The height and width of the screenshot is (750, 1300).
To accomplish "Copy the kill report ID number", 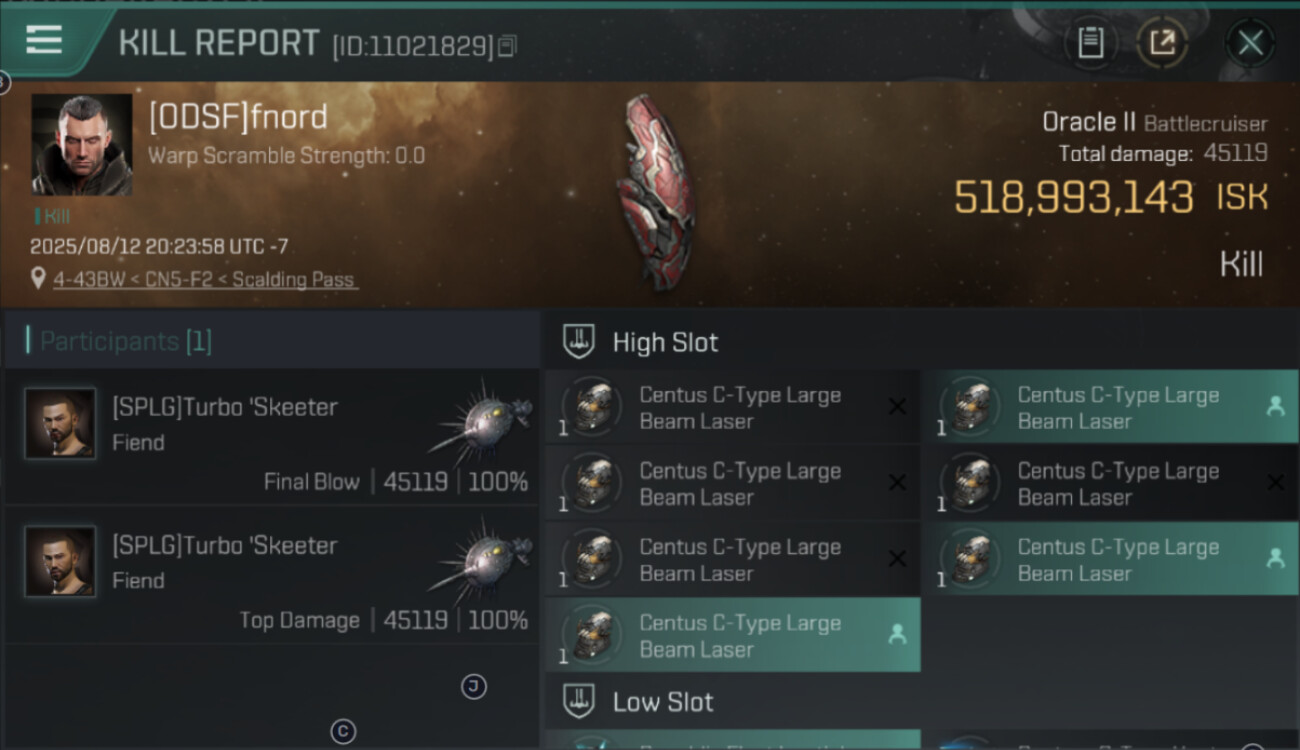I will (x=507, y=46).
